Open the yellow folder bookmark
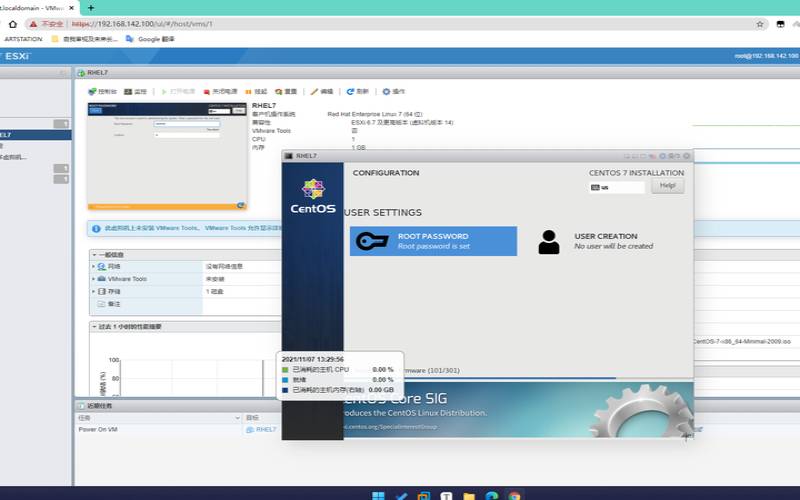The width and height of the screenshot is (800, 500). [85, 39]
